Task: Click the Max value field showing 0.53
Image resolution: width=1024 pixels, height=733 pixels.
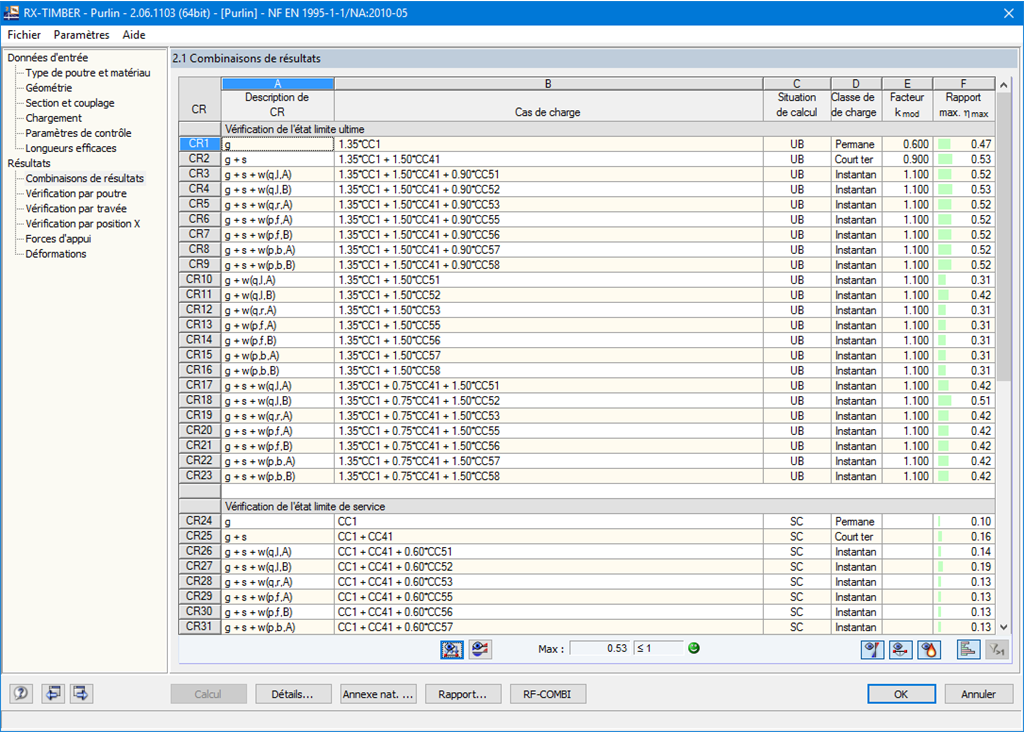Action: tap(600, 648)
